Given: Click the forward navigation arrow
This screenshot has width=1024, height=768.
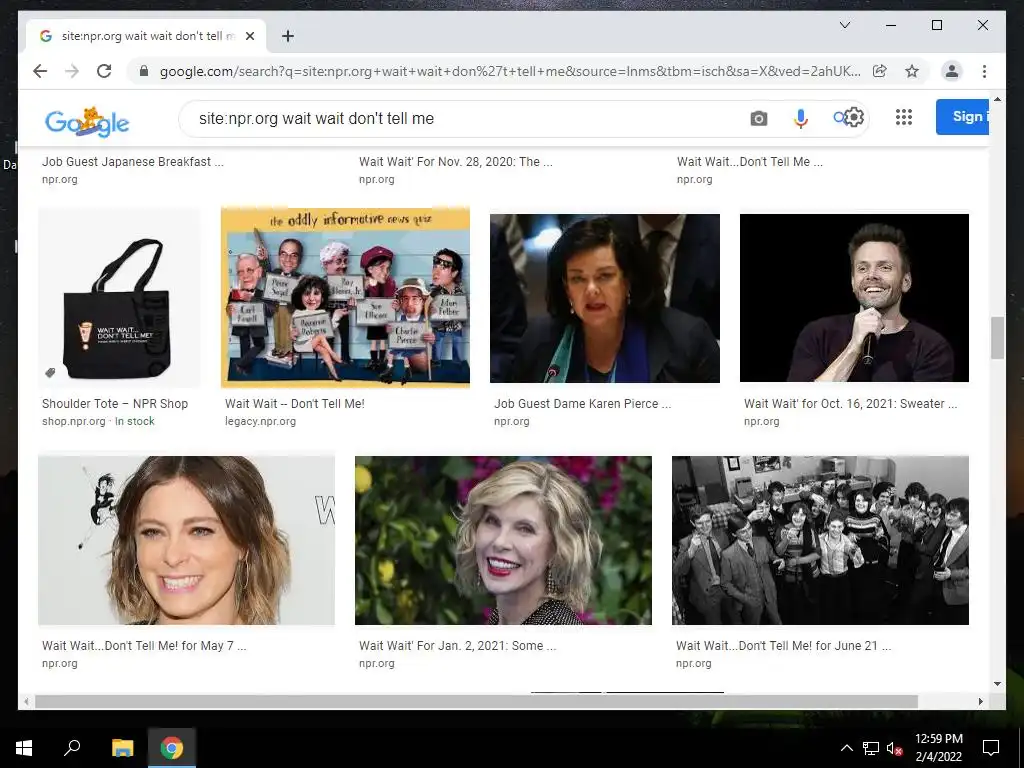Looking at the screenshot, I should [72, 71].
